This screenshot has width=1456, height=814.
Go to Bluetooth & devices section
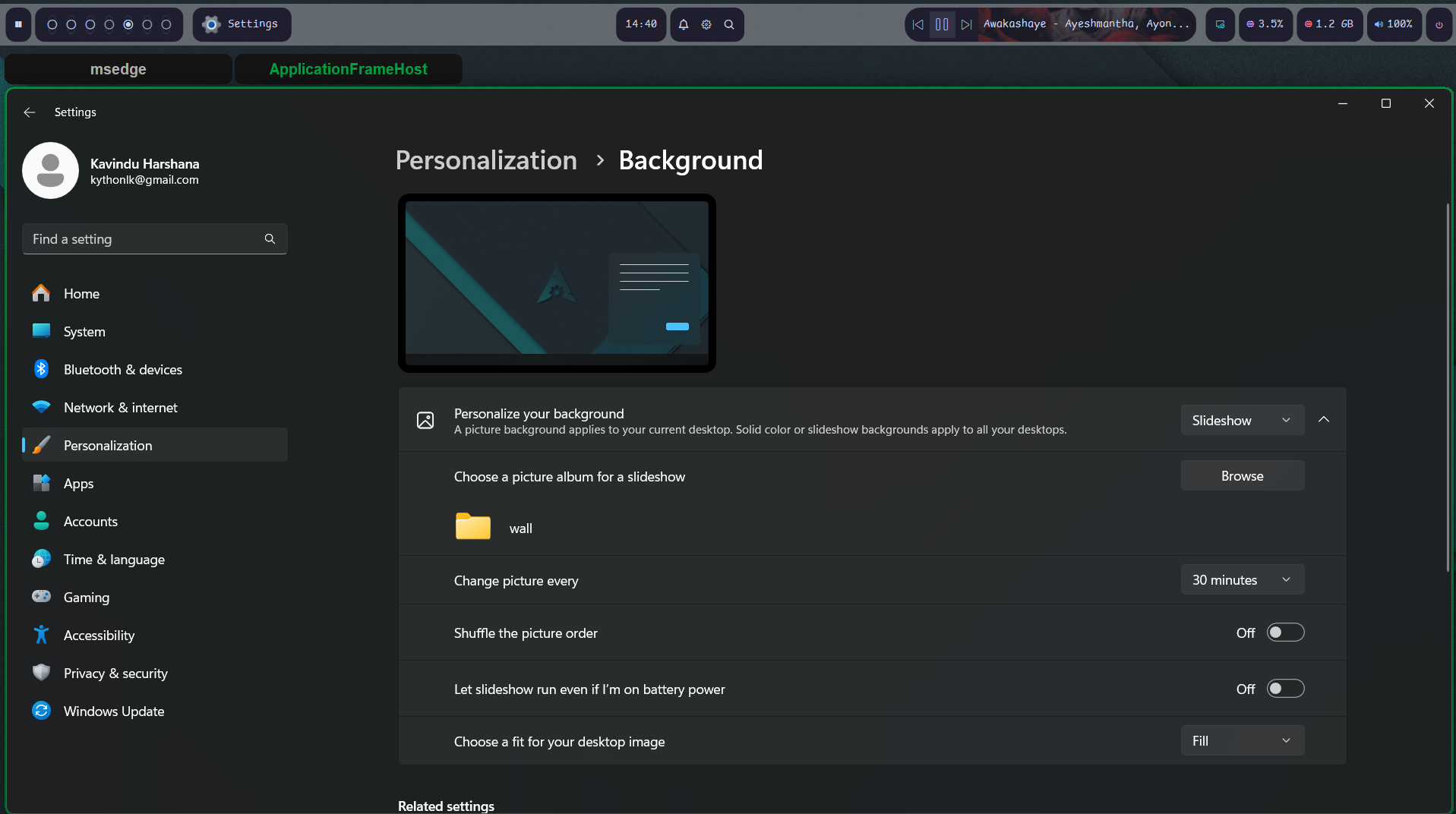tap(123, 370)
